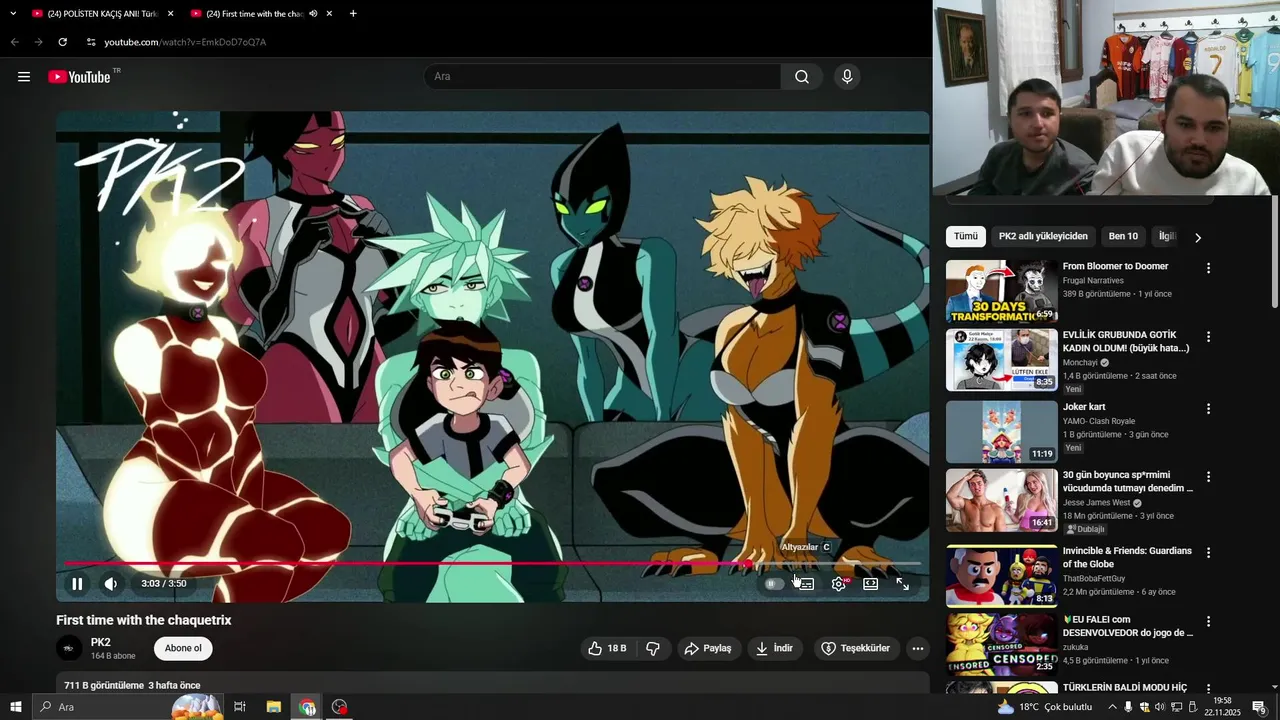The height and width of the screenshot is (720, 1280).
Task: Mute the tab using its speaker icon
Action: [x=313, y=14]
